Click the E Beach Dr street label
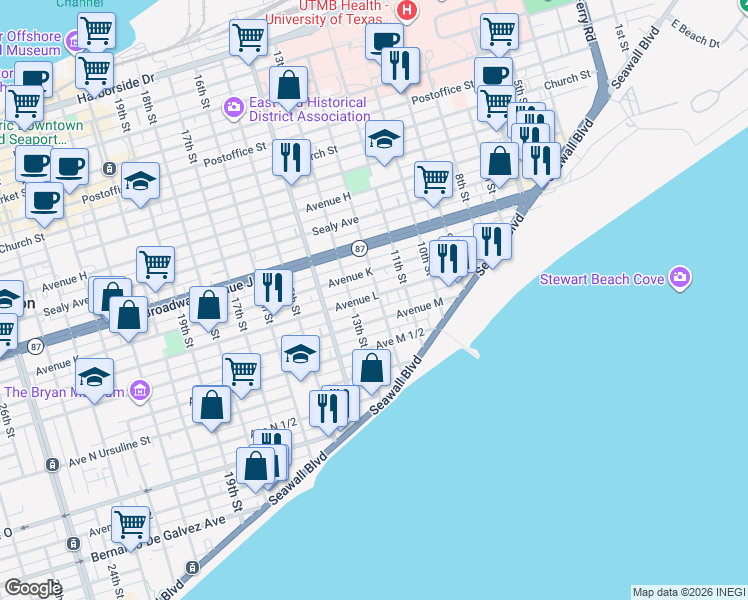Screen dimensions: 748x600 pyautogui.click(x=696, y=33)
